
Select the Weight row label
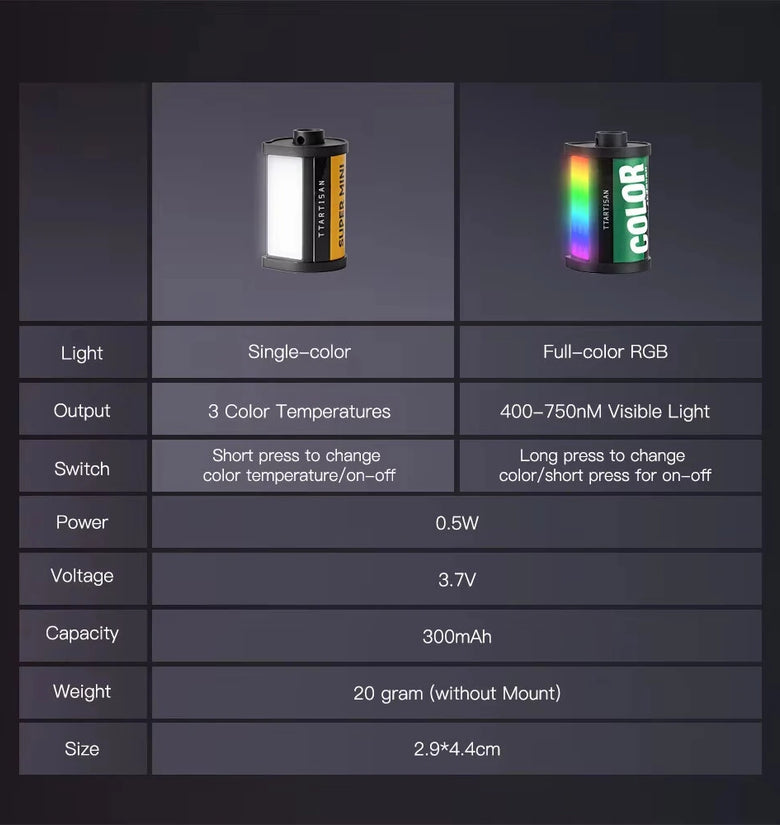(82, 691)
